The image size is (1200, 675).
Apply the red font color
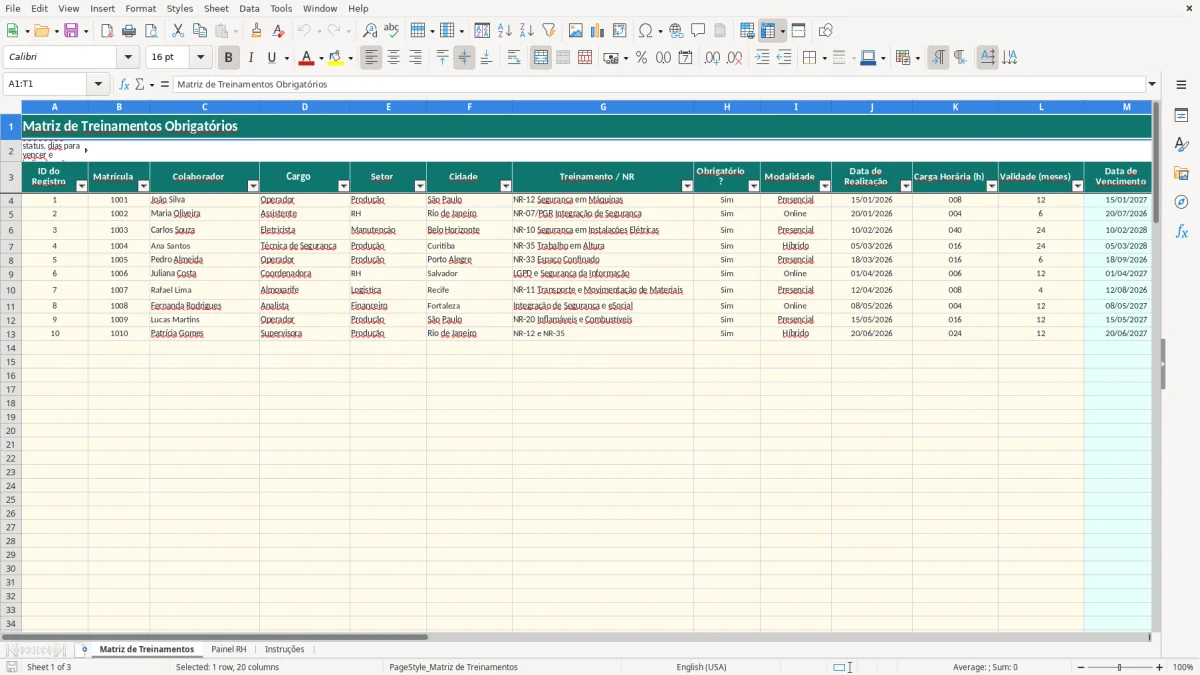coord(307,58)
